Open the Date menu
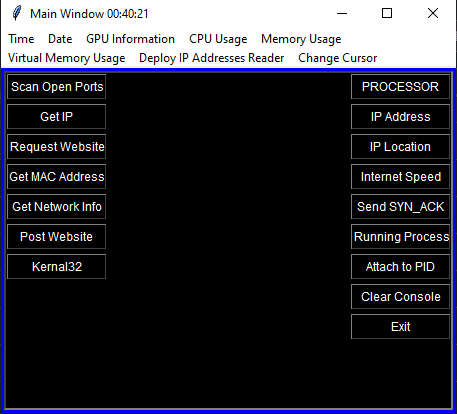The image size is (457, 414). (x=60, y=39)
